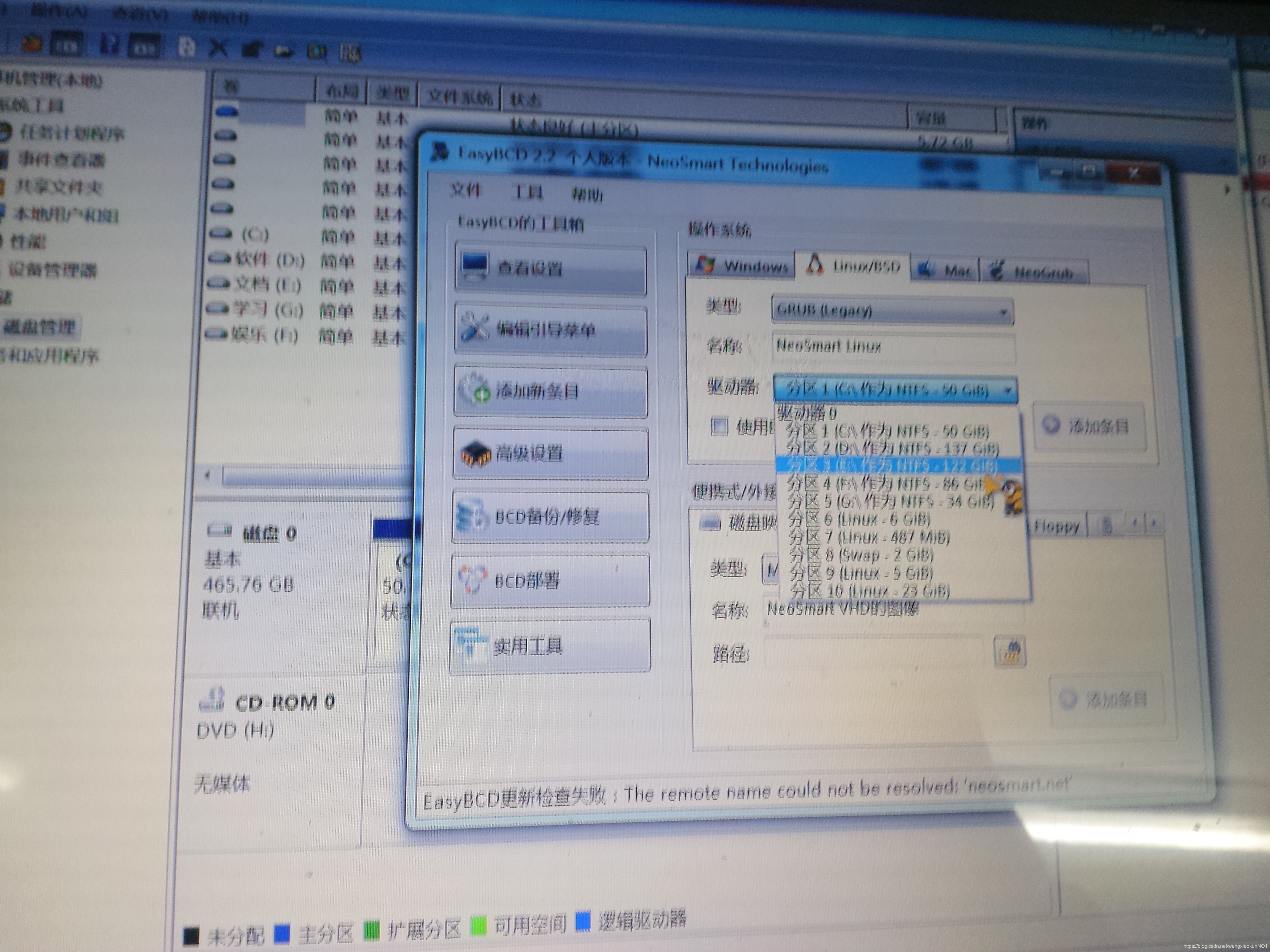Click the File System (文件系统) column header

[x=460, y=97]
